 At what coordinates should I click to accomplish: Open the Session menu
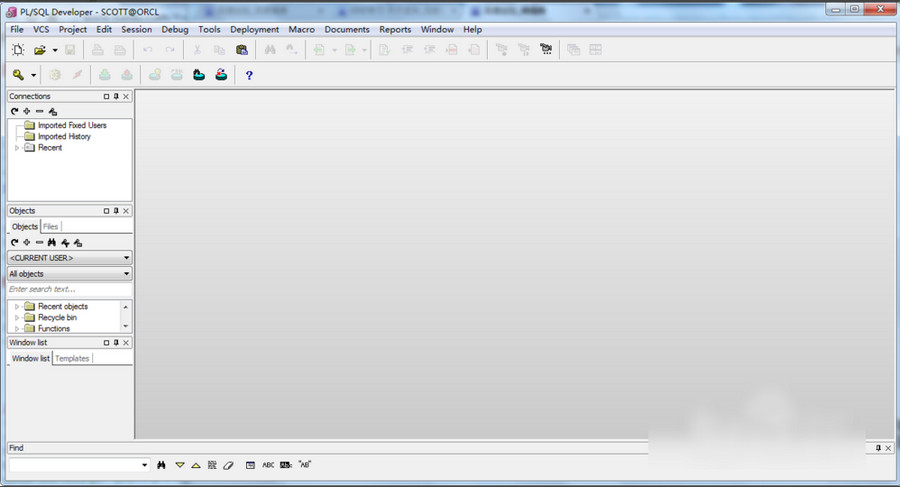click(x=136, y=30)
